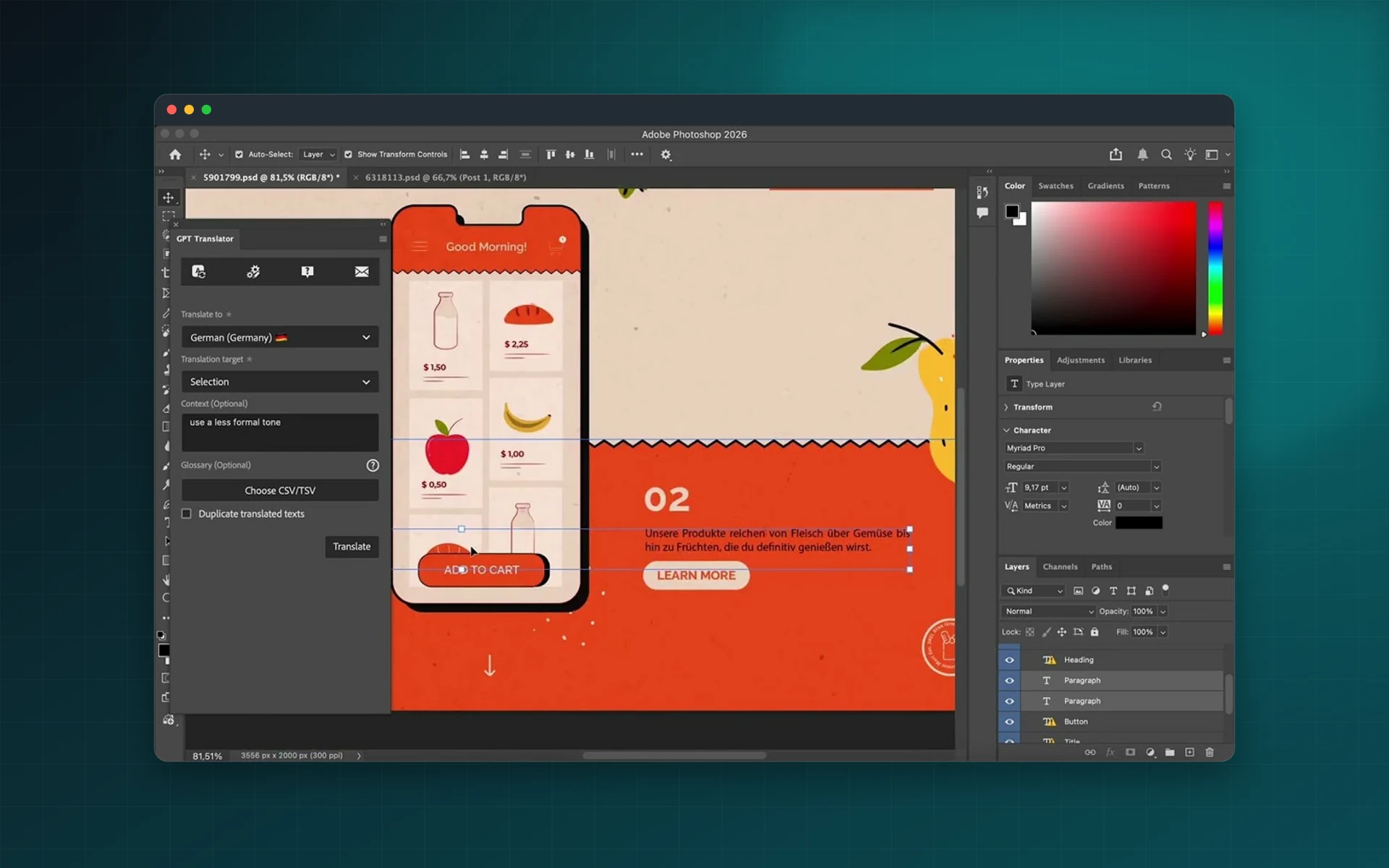Click the Choose CSV/TSV button
Viewport: 1389px width, 868px height.
280,490
